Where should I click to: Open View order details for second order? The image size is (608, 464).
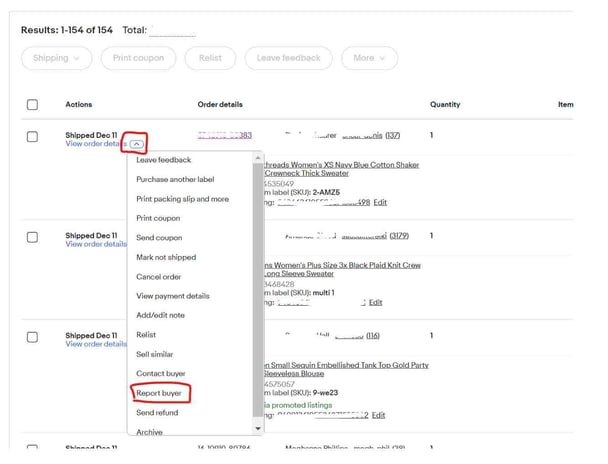tap(96, 244)
